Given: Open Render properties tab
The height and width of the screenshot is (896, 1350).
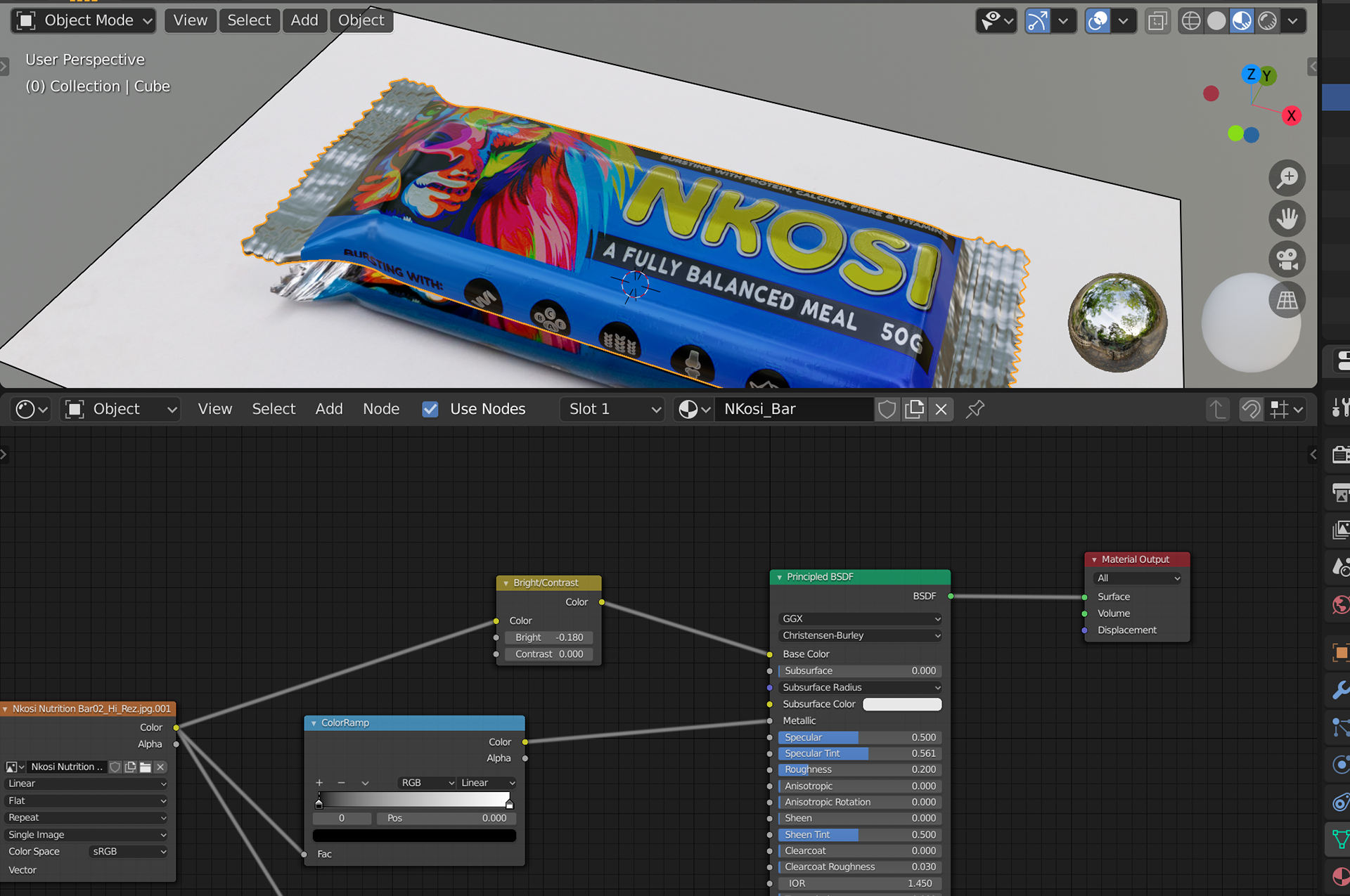Looking at the screenshot, I should 1340,454.
